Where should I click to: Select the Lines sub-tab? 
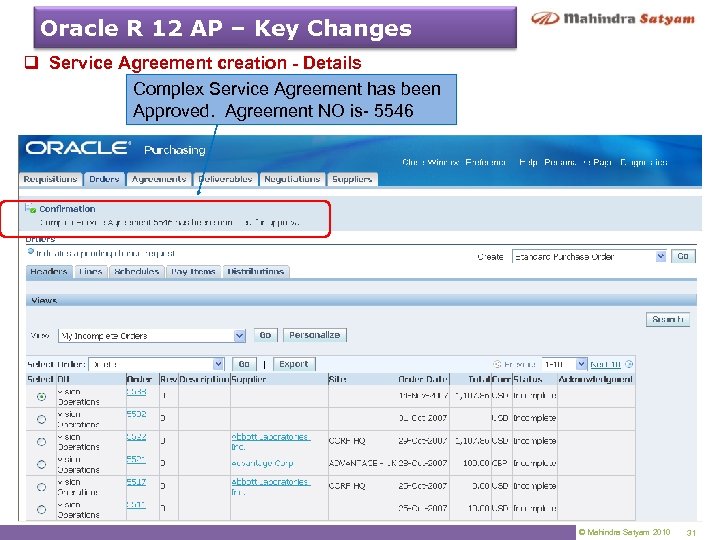90,272
